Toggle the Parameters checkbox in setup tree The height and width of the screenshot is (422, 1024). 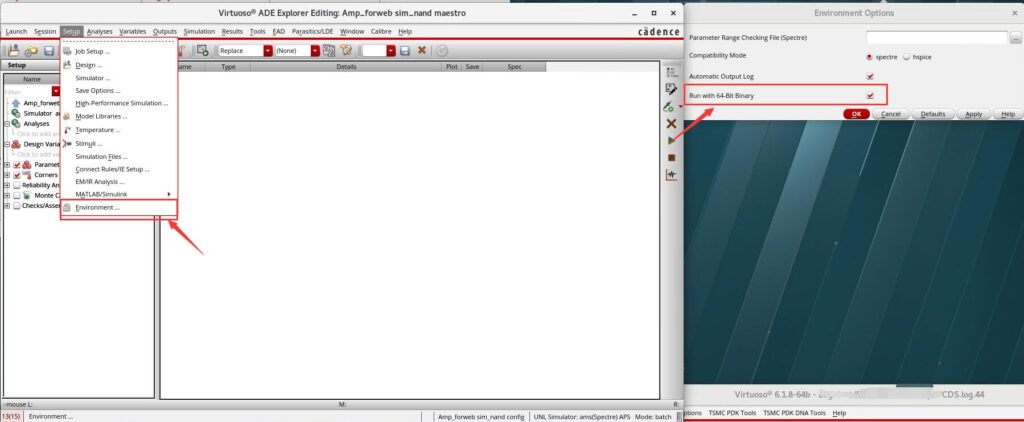click(17, 165)
